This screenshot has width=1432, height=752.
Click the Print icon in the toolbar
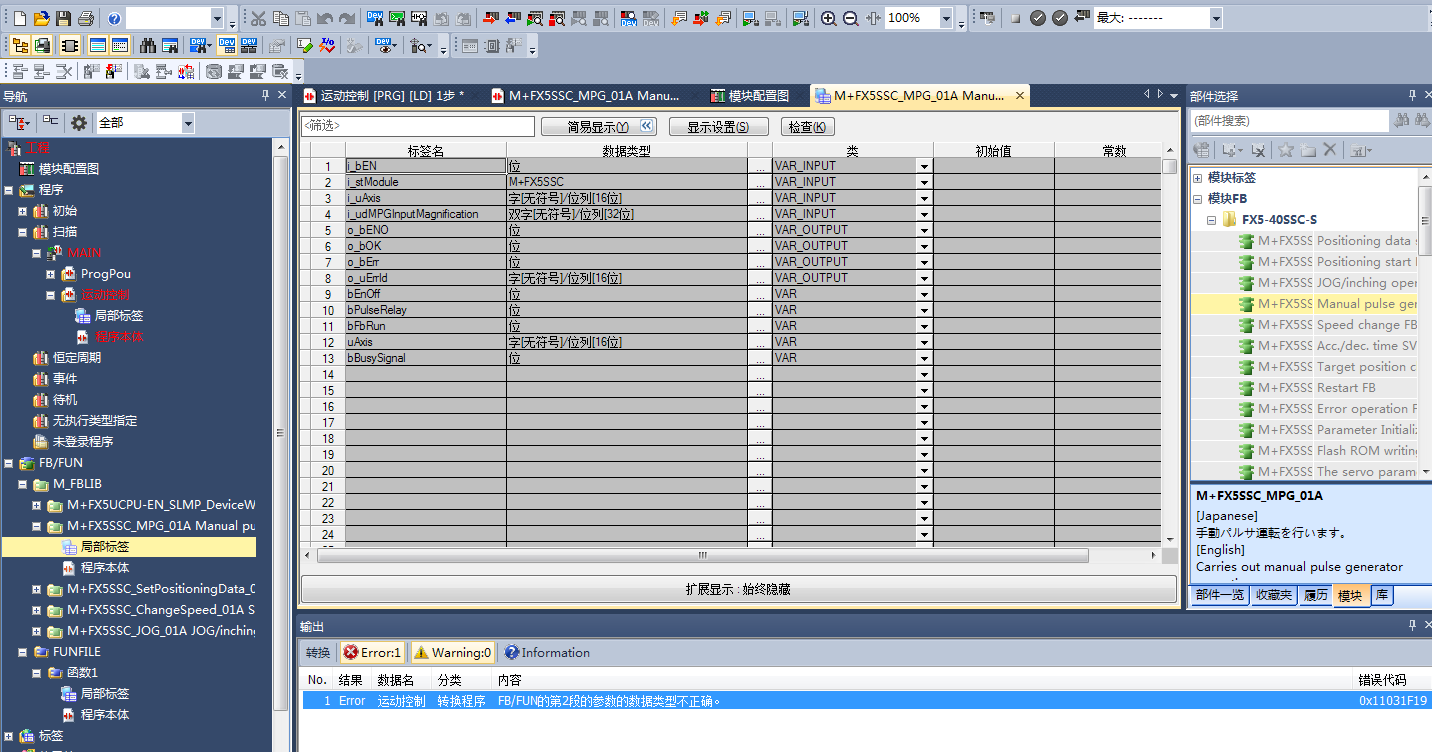[x=85, y=18]
